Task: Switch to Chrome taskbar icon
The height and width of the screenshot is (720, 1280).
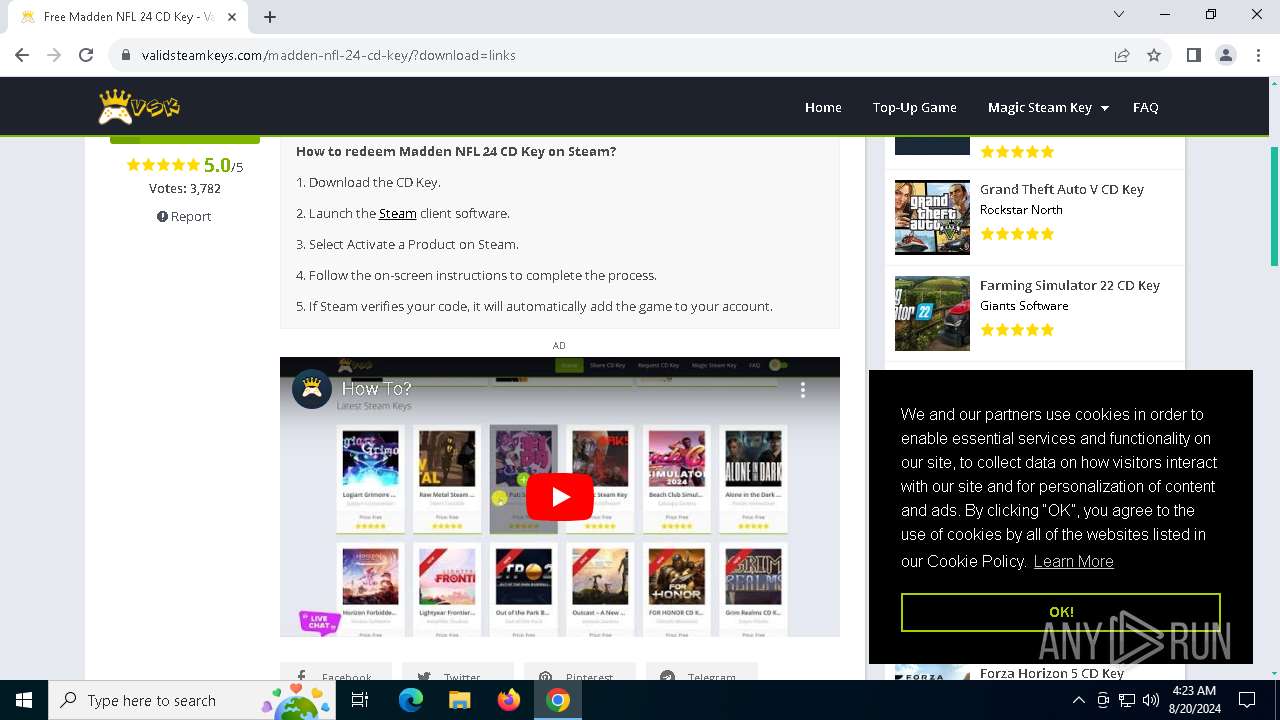Action: [558, 700]
